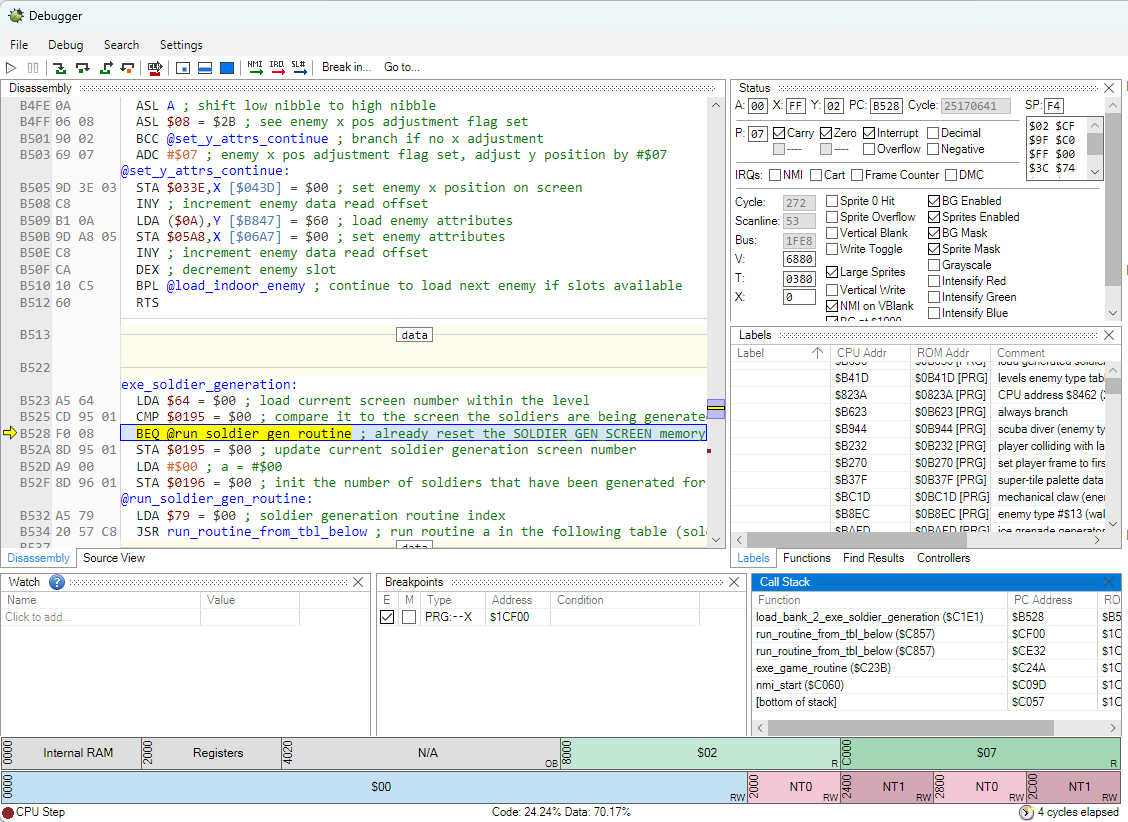Screen dimensions: 1128x822
Task: Open the Break in... dropdown
Action: (346, 68)
